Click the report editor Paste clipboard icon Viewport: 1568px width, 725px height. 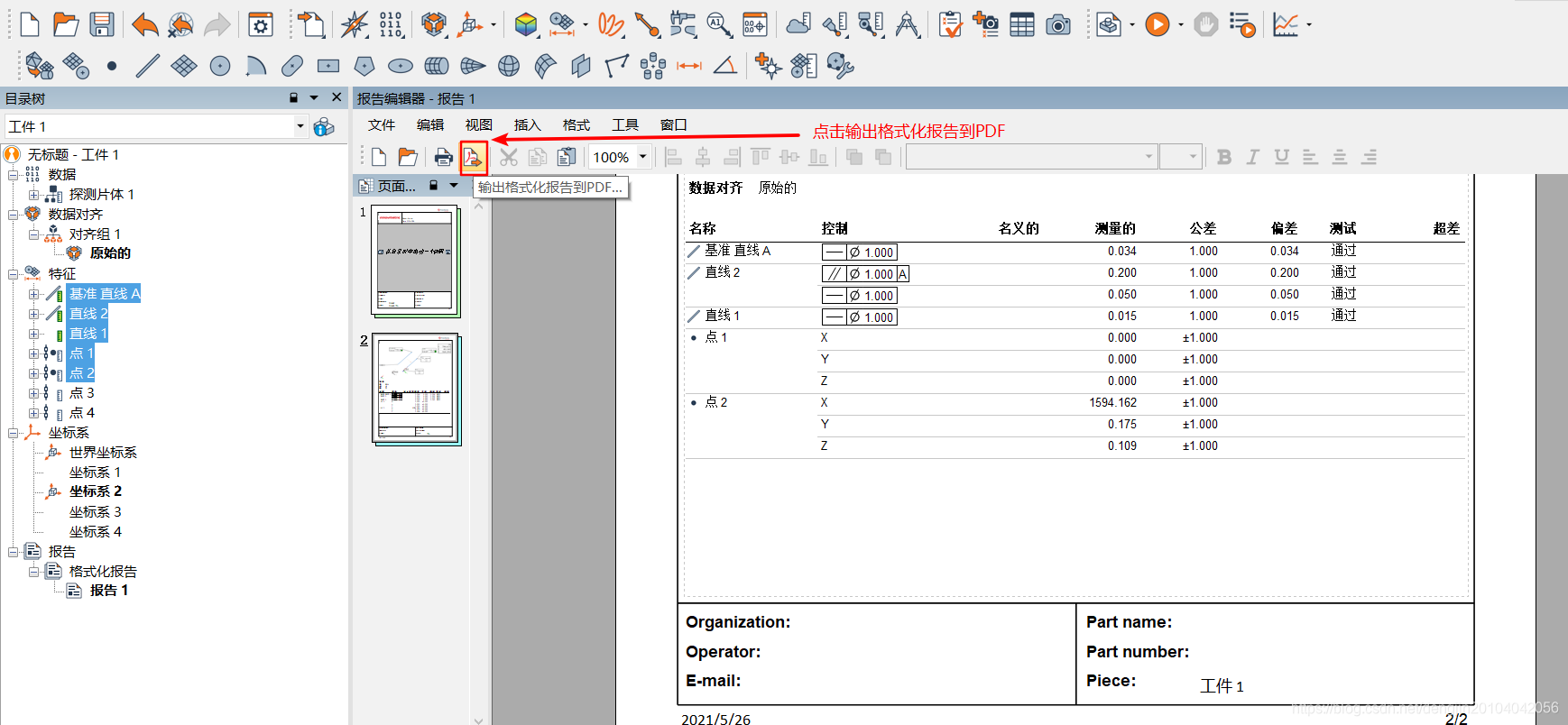[x=567, y=158]
